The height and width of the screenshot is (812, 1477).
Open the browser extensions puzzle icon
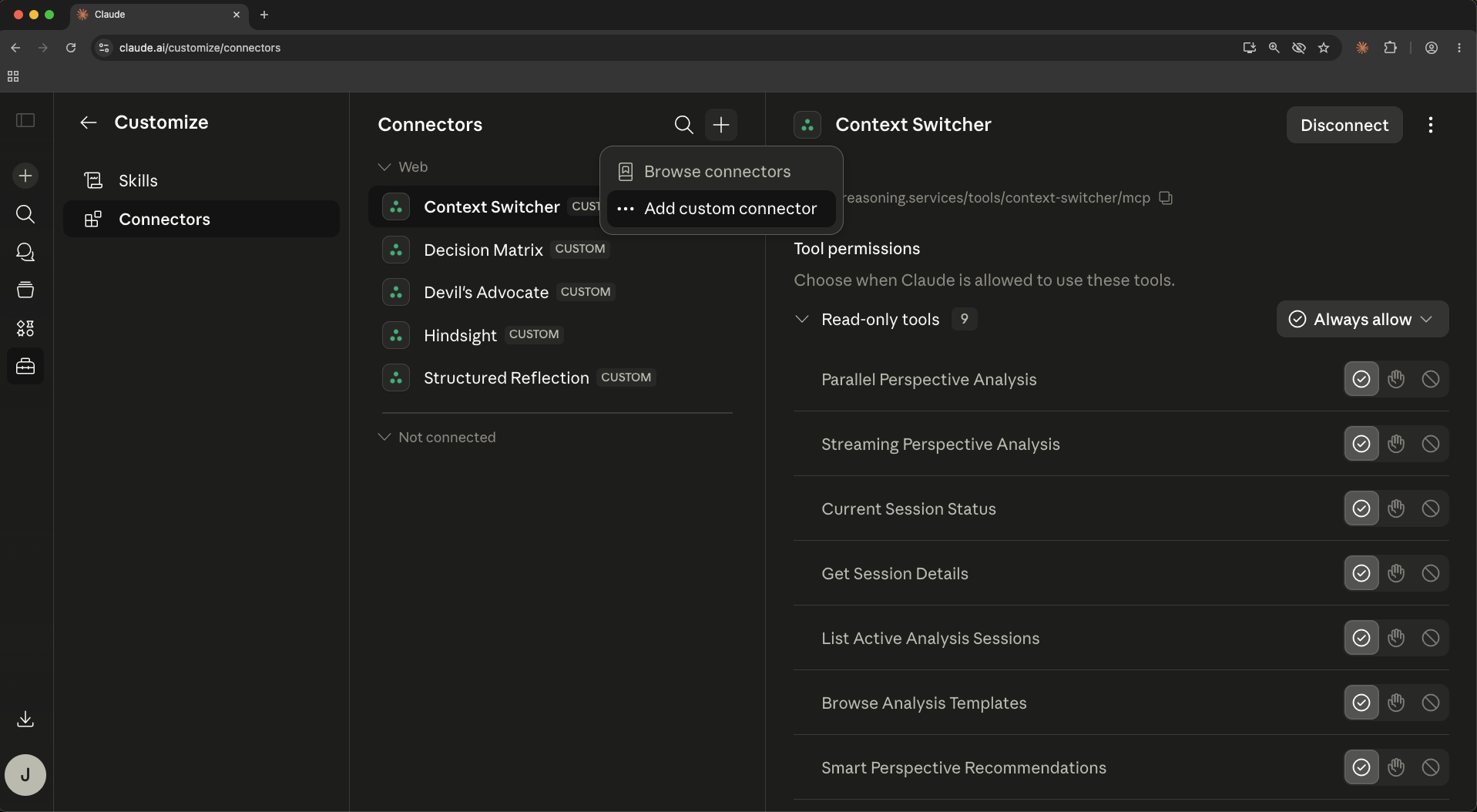[x=1391, y=48]
